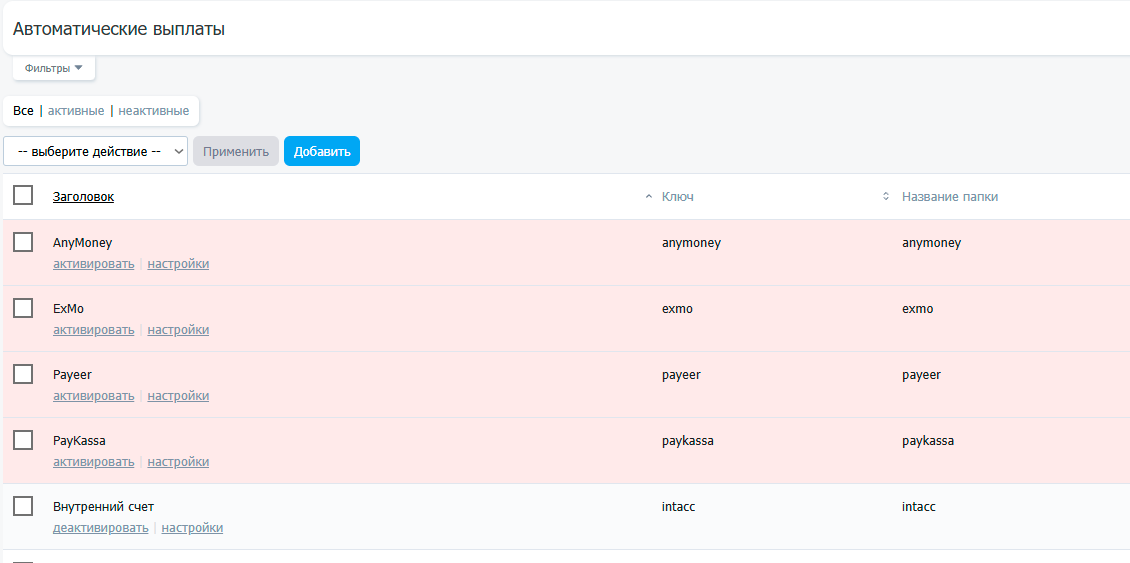1130x563 pixels.
Task: Open настройки for PayKassa
Action: point(178,462)
